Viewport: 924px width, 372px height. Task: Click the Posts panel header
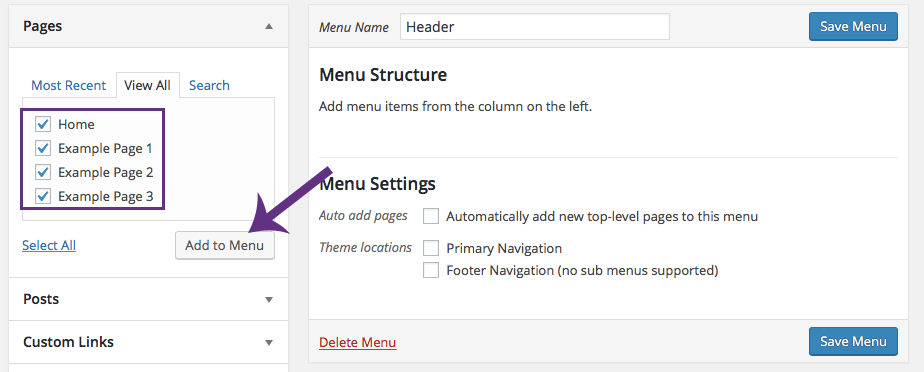click(148, 299)
